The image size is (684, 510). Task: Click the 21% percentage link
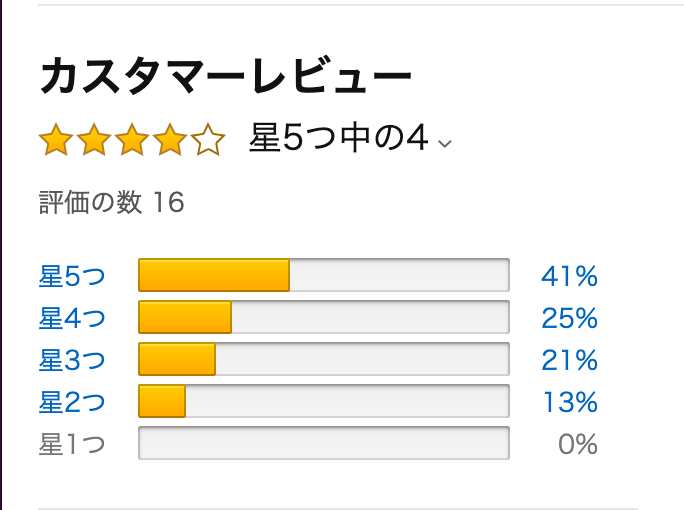click(x=569, y=360)
